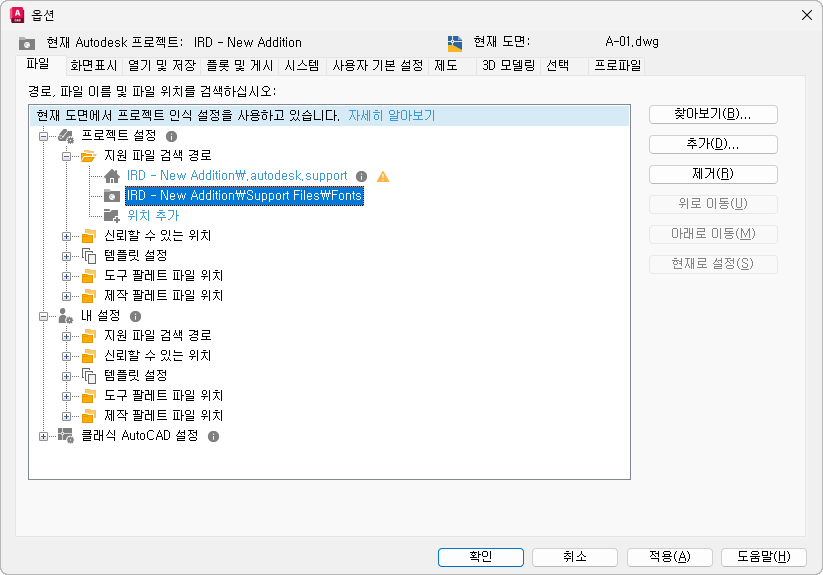Select the 클래식 AutoCAD 설정 label
This screenshot has width=823, height=575.
pyautogui.click(x=140, y=436)
